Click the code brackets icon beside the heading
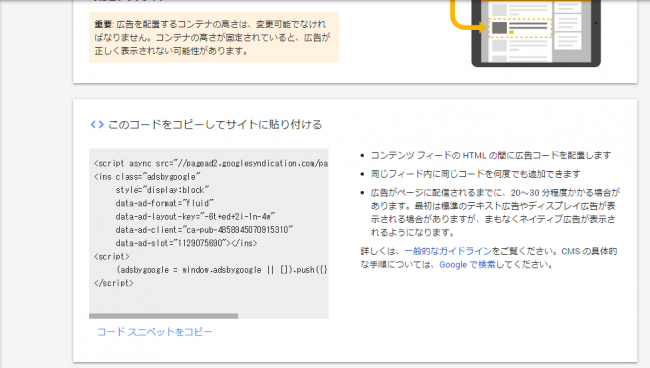 pyautogui.click(x=97, y=124)
